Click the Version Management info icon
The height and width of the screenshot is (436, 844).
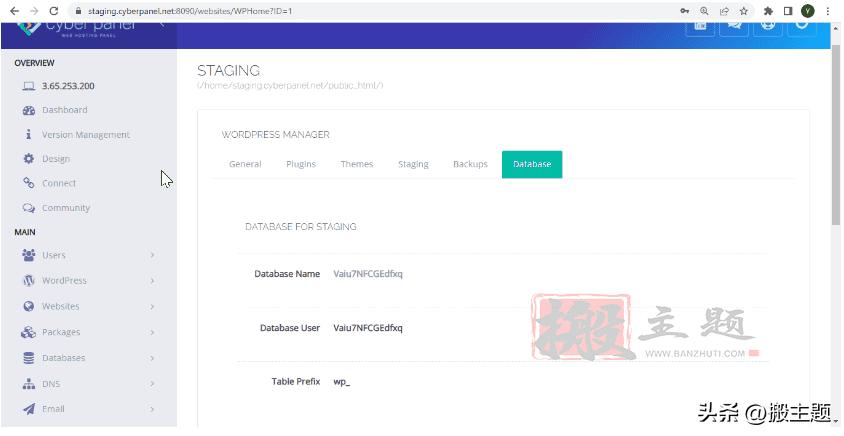[x=29, y=135]
